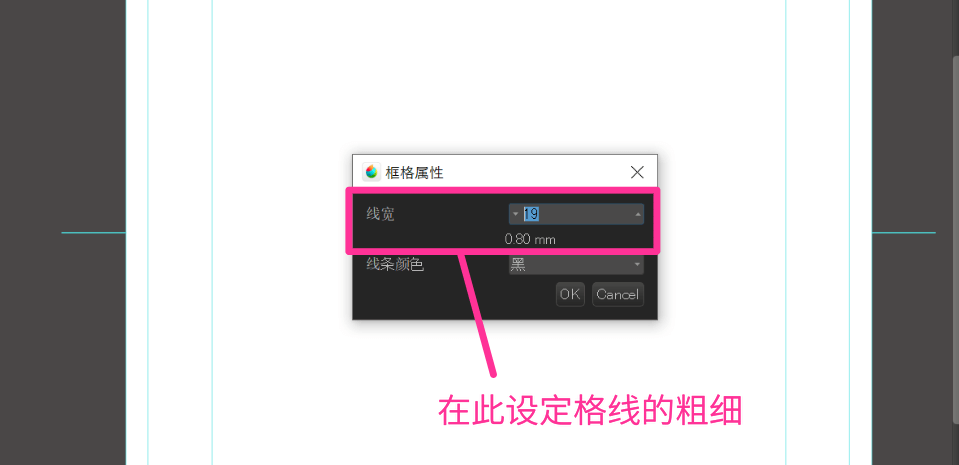Click the pink 在此设定格线的粗细 annotation text
This screenshot has height=465, width=959.
pyautogui.click(x=590, y=411)
